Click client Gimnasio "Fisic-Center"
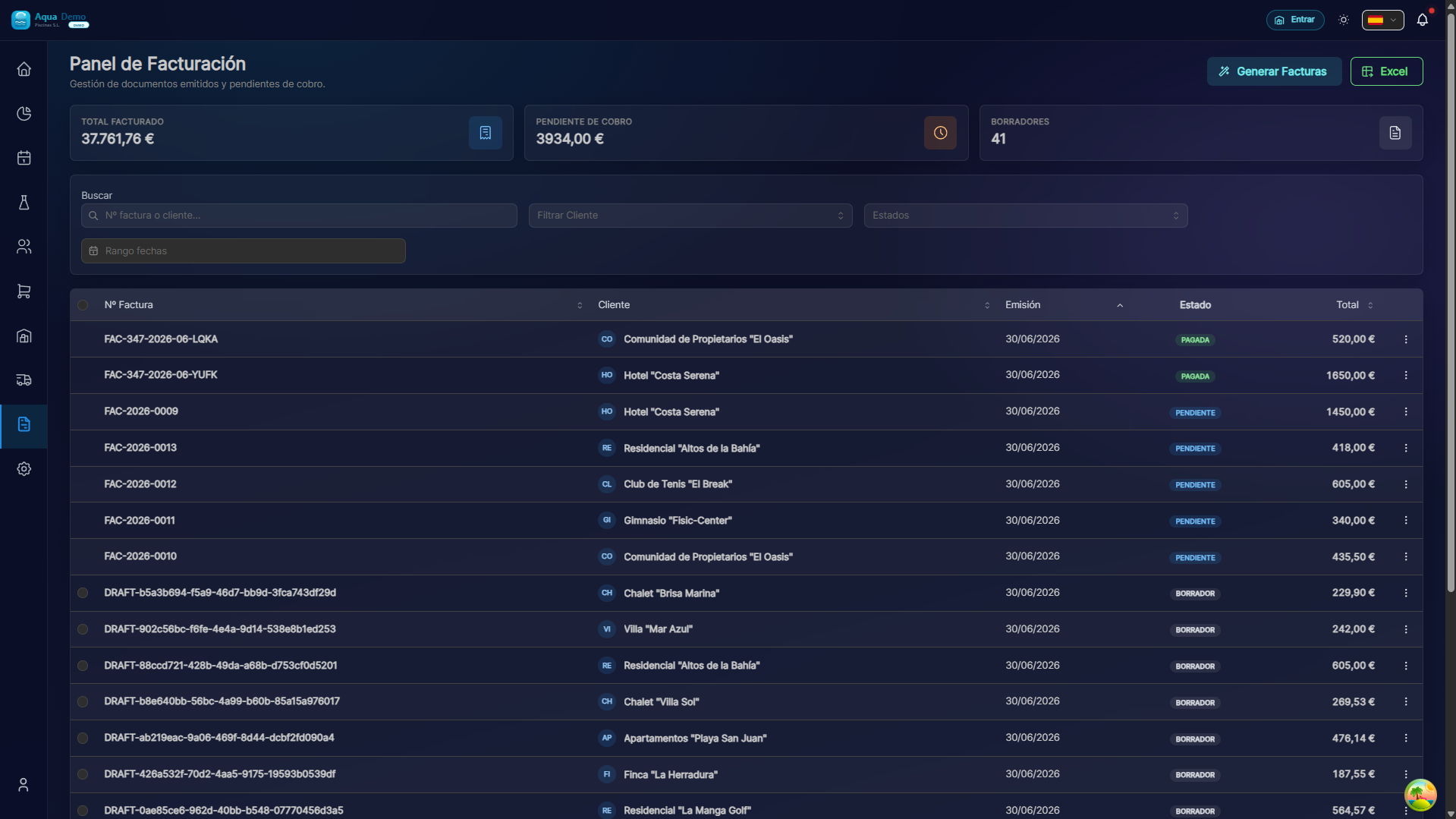1456x819 pixels. tap(678, 521)
